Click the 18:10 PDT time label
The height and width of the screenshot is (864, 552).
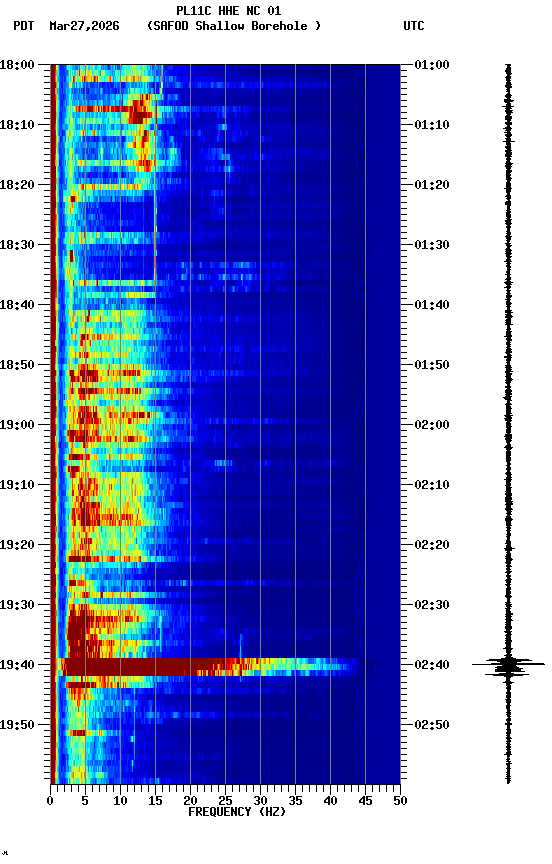17,125
